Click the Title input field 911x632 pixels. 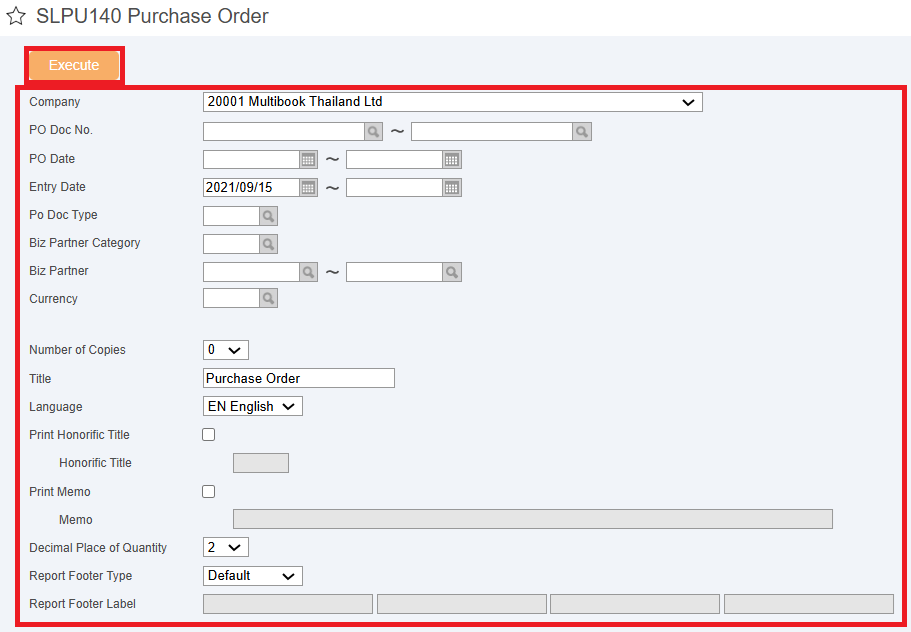299,378
